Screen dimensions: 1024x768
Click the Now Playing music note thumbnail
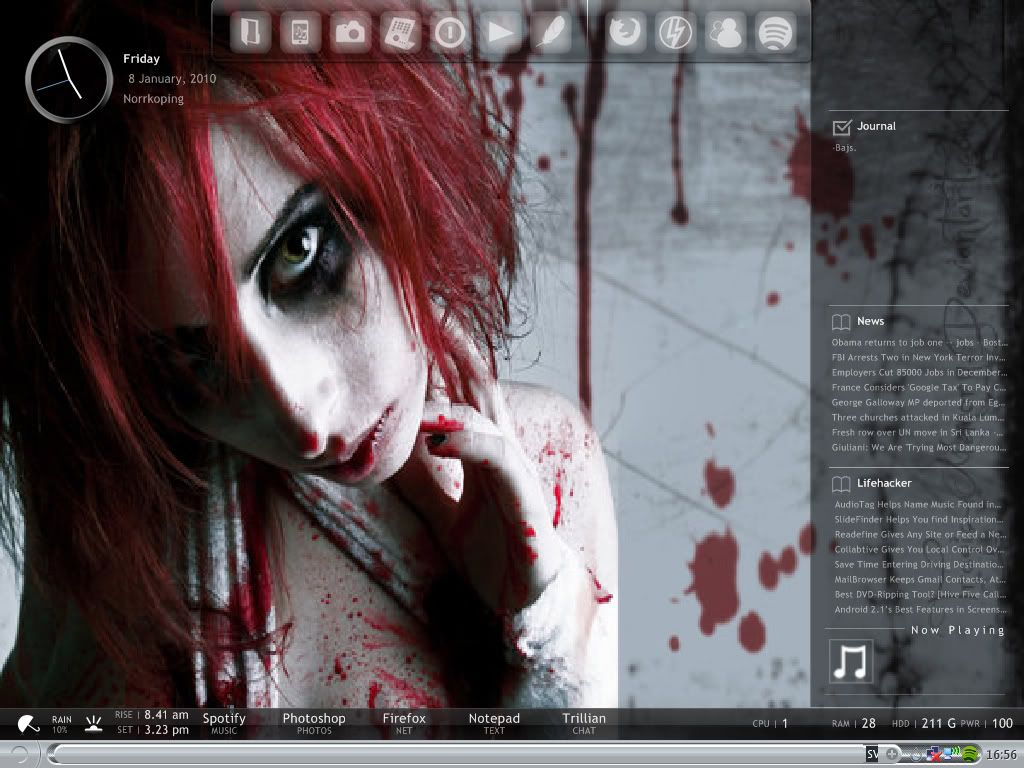[x=851, y=662]
